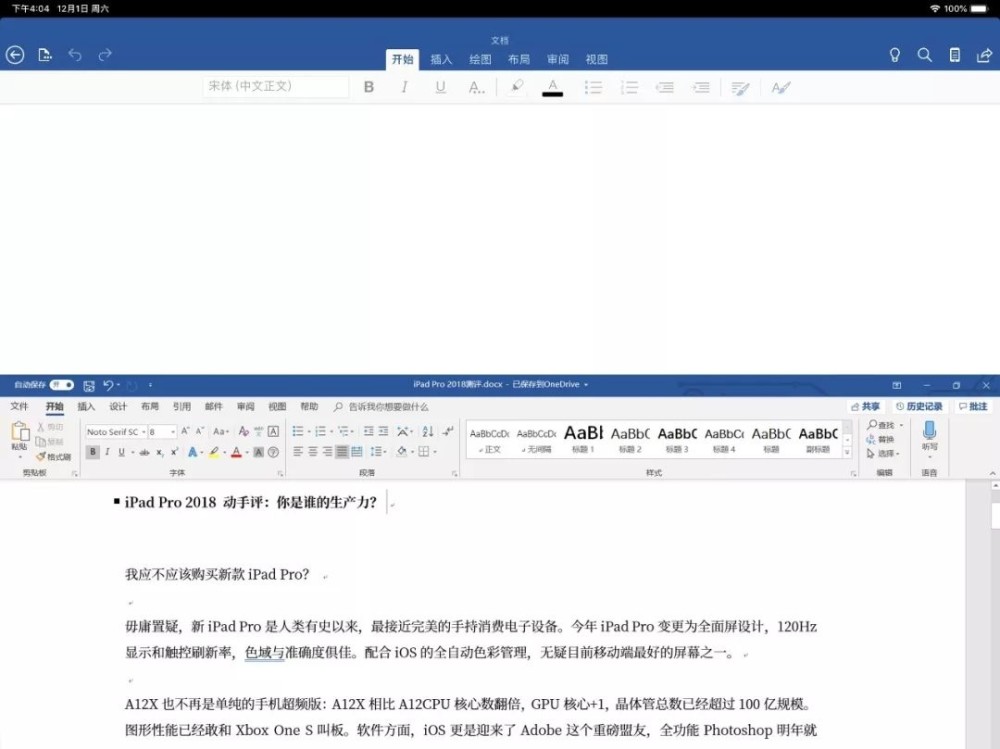Click the clear formatting icon in desktop ribbon
The width and height of the screenshot is (1000, 749).
(x=244, y=432)
